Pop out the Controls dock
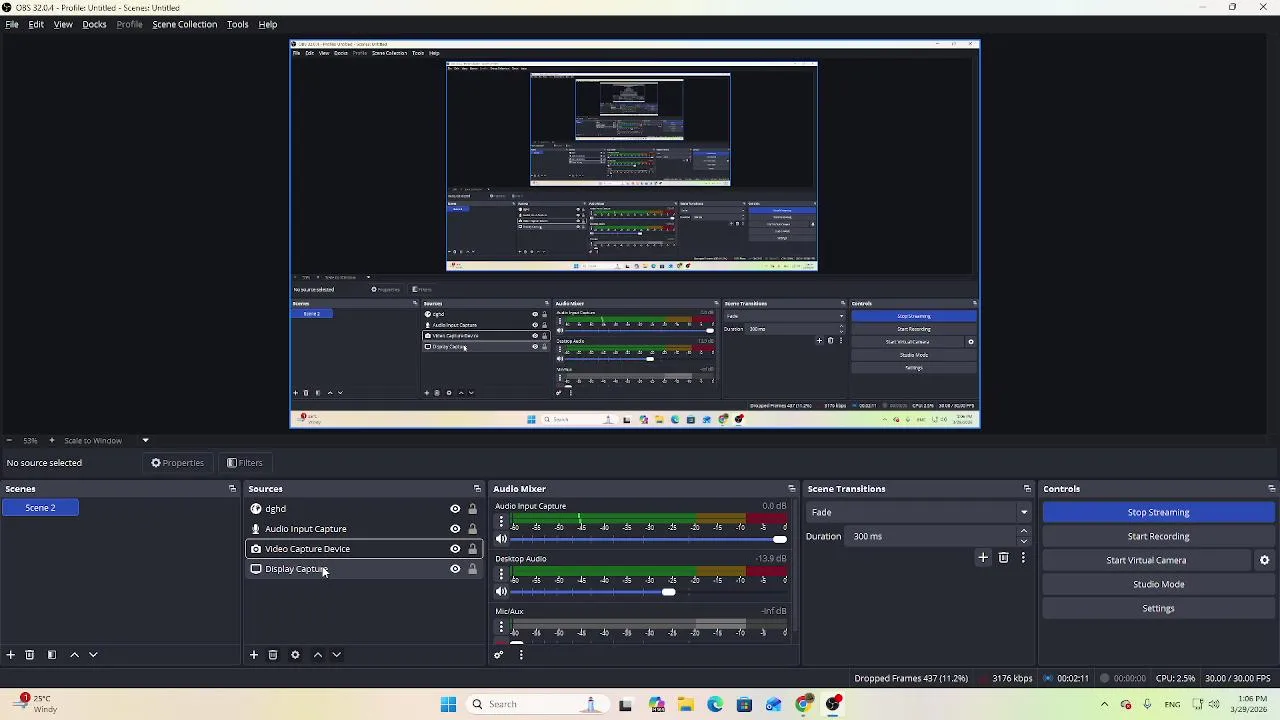1280x720 pixels. pyautogui.click(x=1271, y=489)
